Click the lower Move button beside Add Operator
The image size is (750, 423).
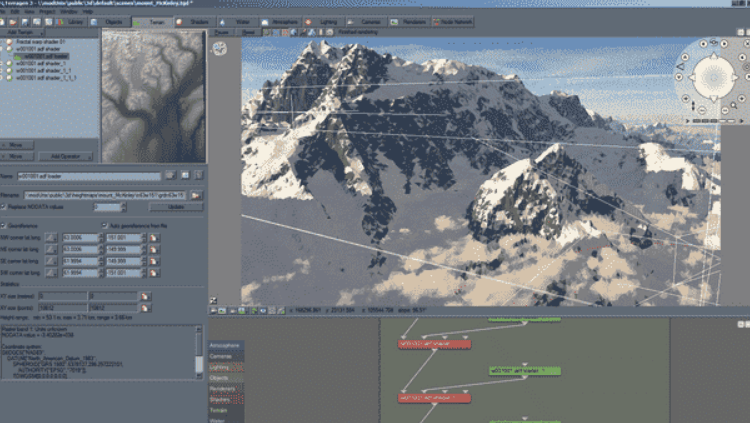click(17, 156)
